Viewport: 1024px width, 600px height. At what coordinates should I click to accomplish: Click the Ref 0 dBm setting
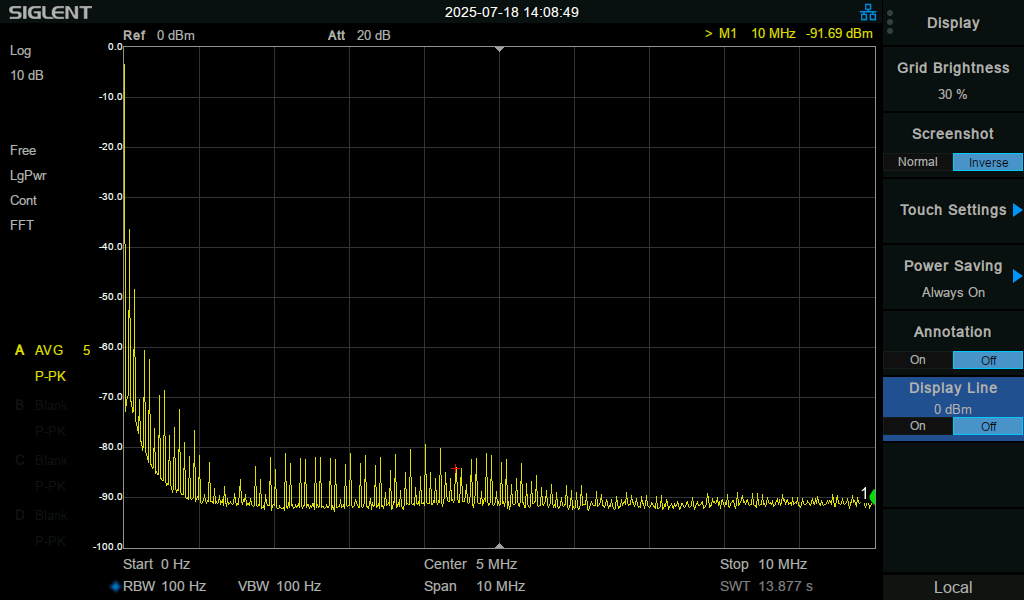click(159, 35)
